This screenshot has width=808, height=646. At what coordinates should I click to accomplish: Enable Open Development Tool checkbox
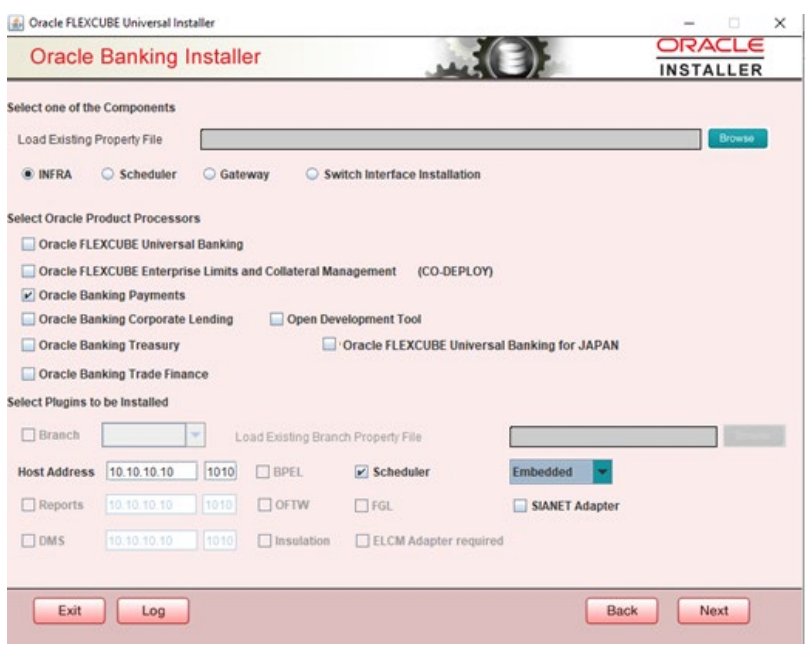coord(277,319)
